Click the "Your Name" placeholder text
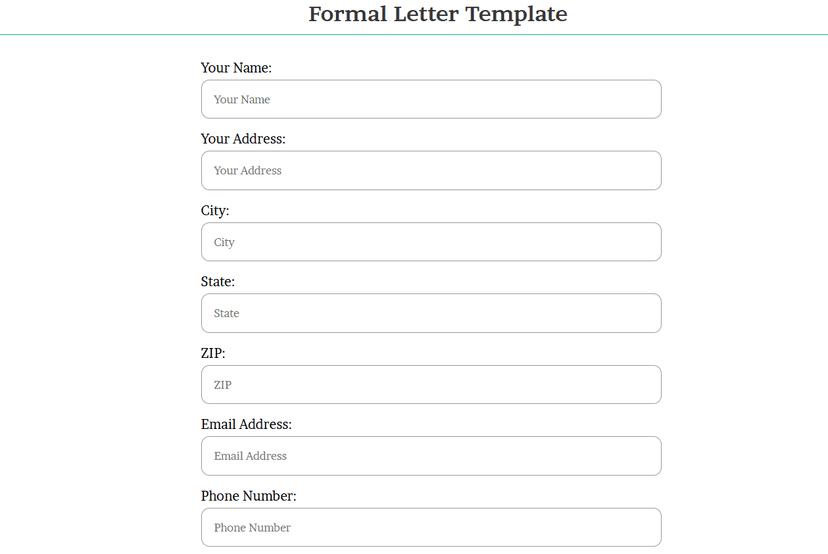 tap(242, 100)
